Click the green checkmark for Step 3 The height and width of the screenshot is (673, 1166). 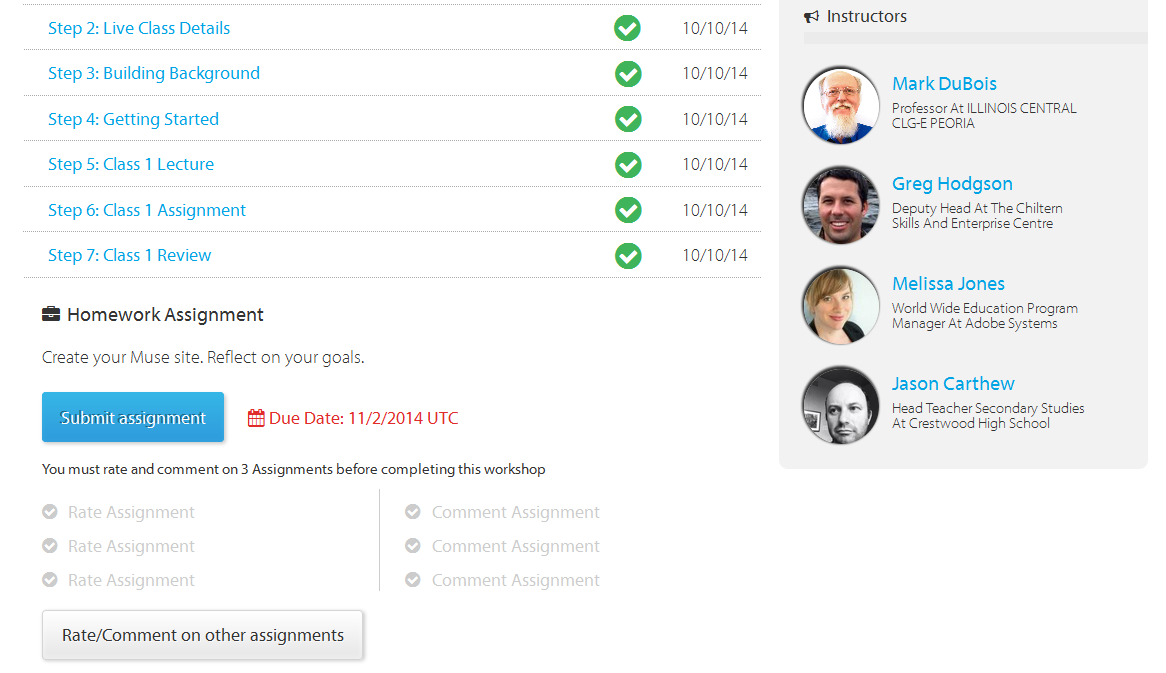click(628, 74)
